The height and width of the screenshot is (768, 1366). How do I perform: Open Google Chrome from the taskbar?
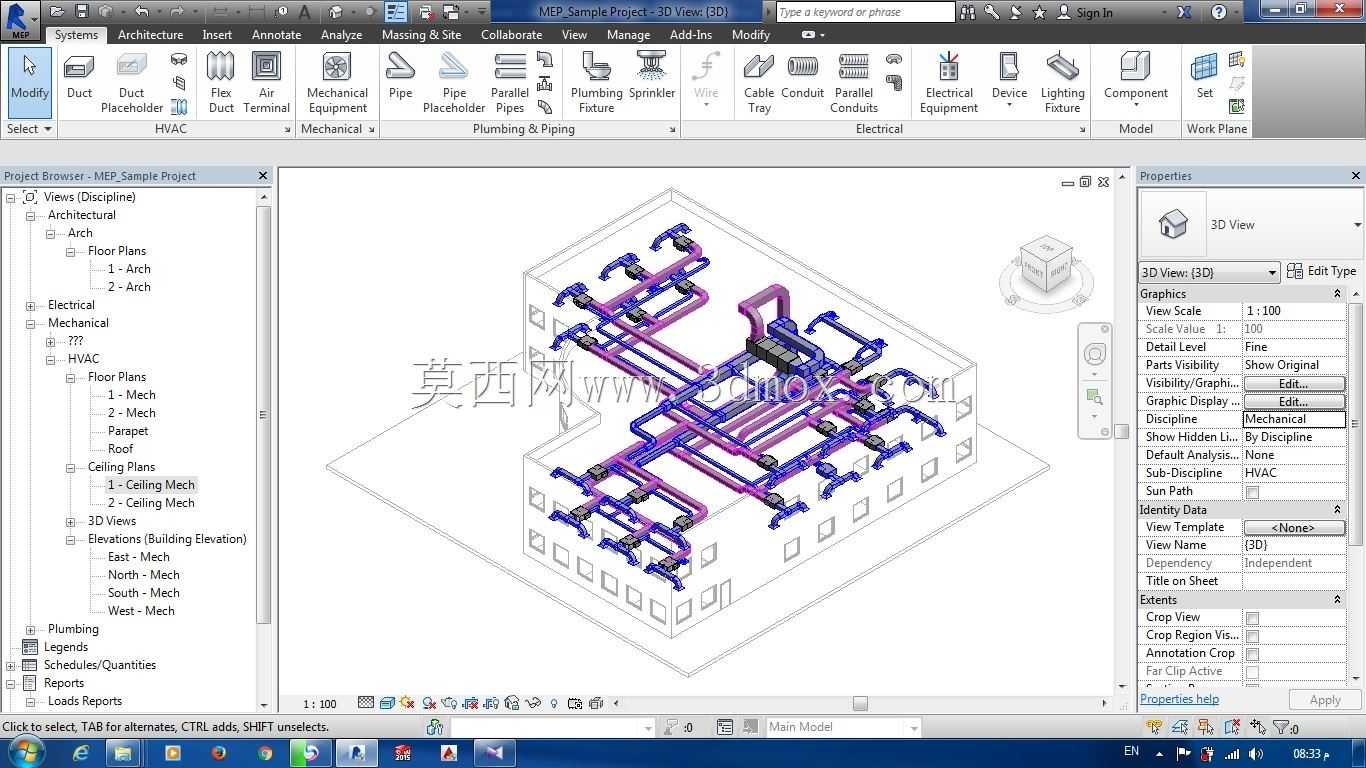(264, 753)
